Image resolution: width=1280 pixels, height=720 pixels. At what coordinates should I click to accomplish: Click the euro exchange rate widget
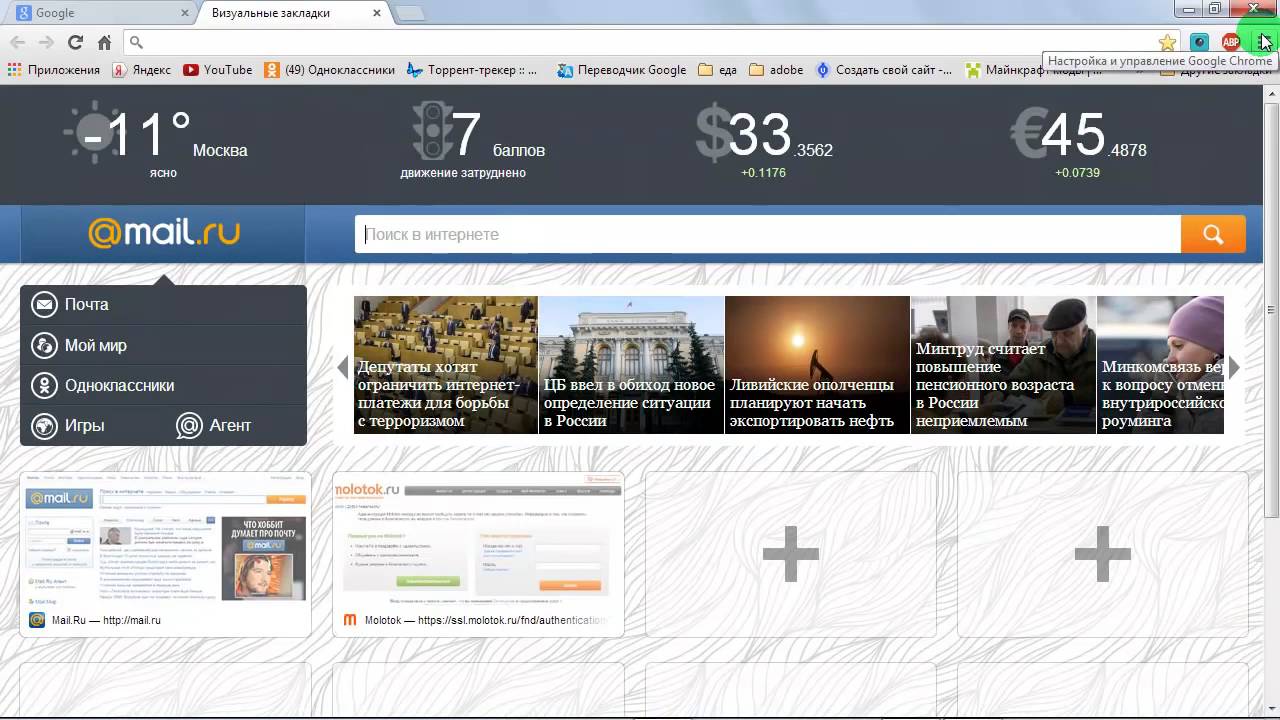point(1078,142)
